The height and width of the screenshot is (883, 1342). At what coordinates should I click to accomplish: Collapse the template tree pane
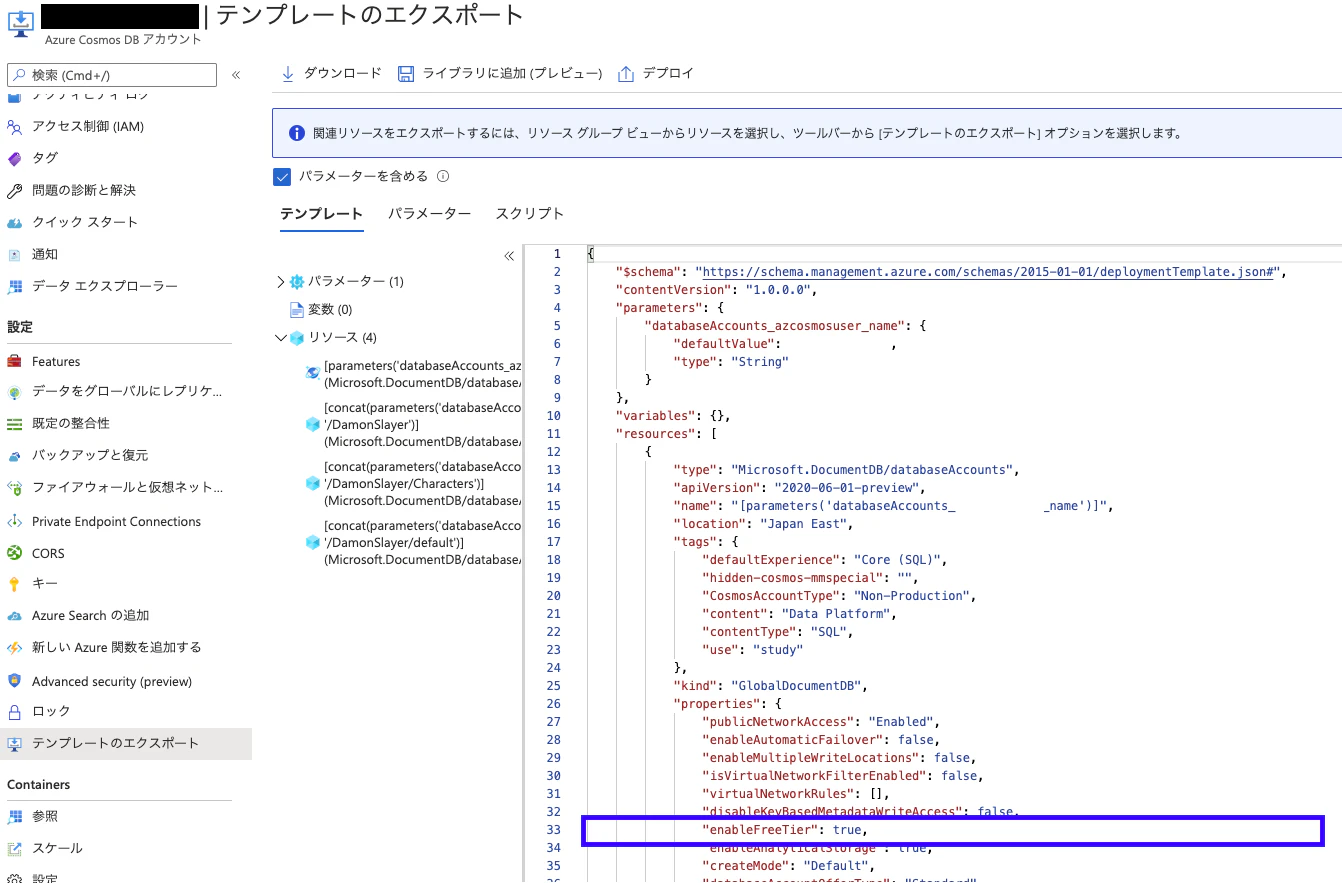[x=509, y=256]
